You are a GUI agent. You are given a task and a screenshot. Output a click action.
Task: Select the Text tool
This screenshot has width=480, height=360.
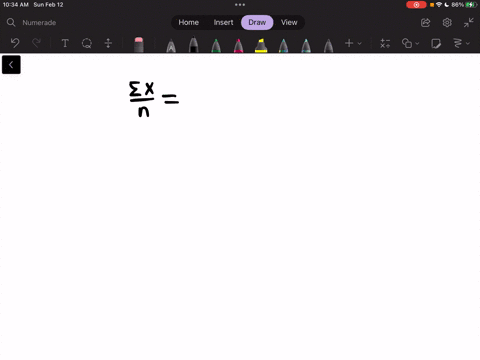[x=65, y=43]
